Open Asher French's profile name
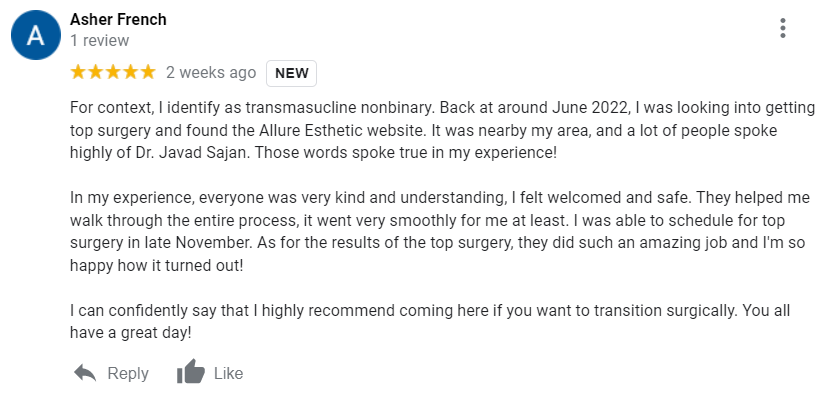Image resolution: width=832 pixels, height=407 pixels. [x=118, y=20]
